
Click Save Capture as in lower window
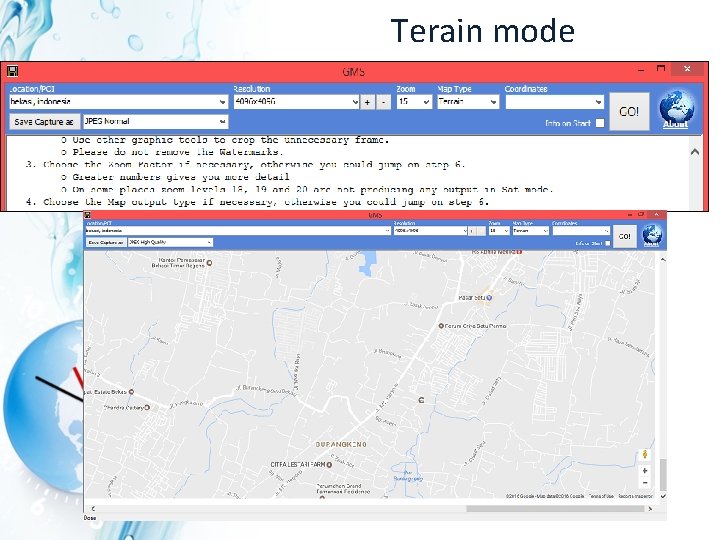[106, 242]
